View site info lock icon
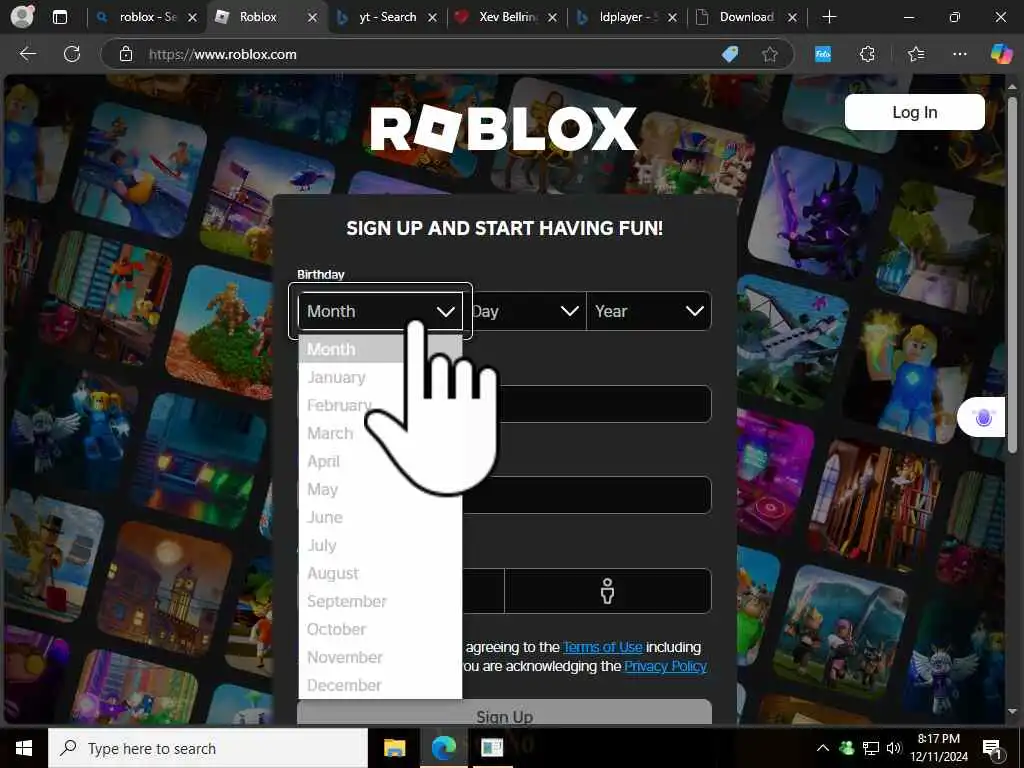The height and width of the screenshot is (768, 1024). pos(126,54)
